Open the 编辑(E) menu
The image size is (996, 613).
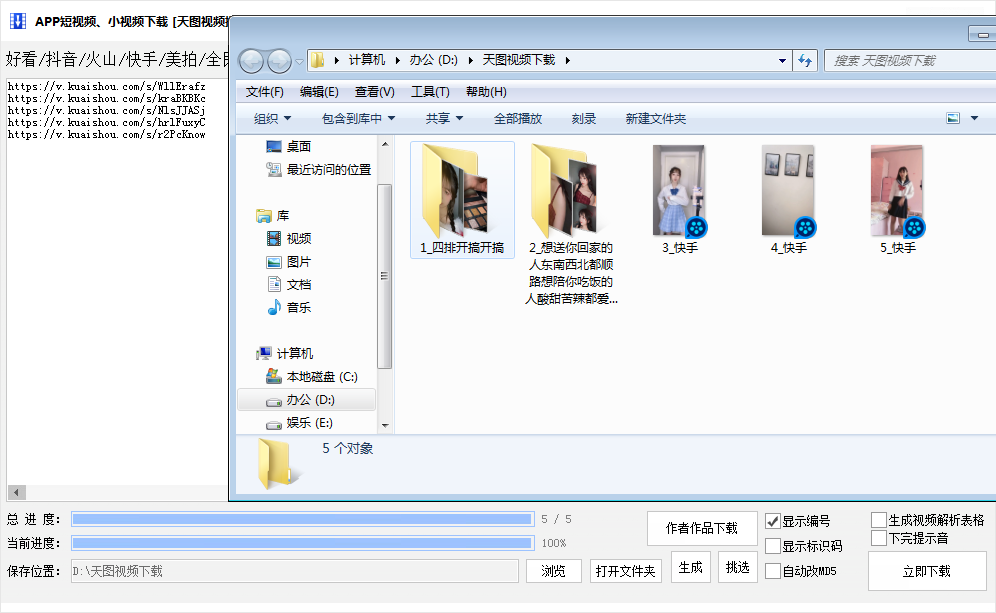pos(319,92)
